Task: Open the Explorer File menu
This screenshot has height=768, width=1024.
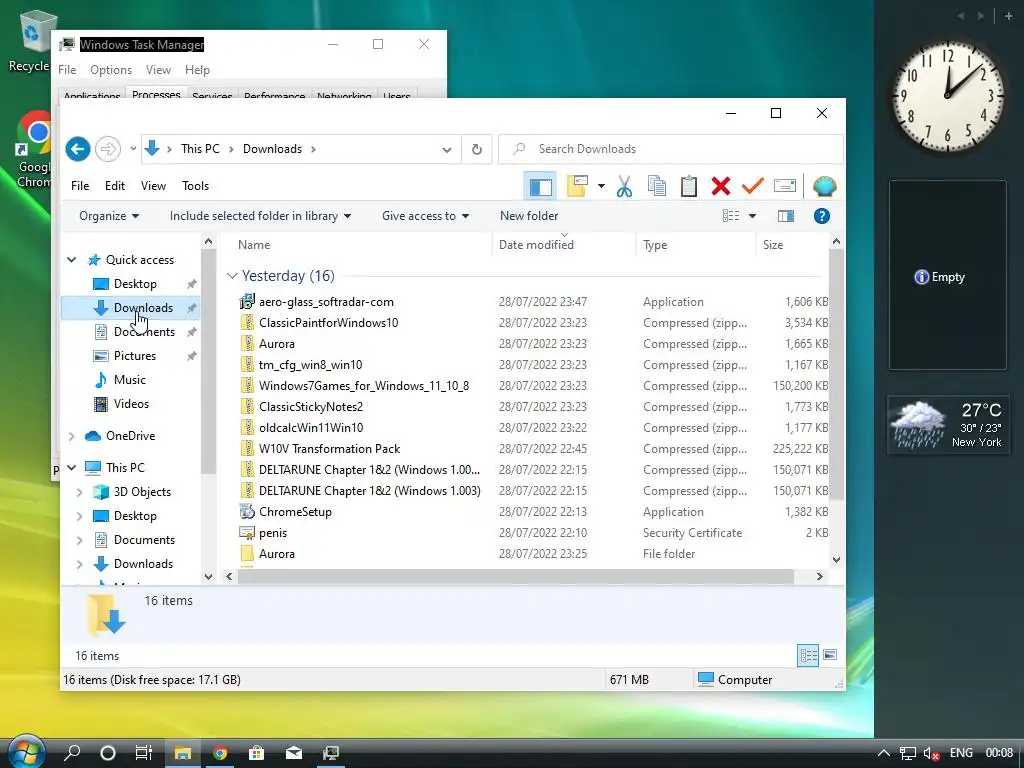Action: [80, 186]
